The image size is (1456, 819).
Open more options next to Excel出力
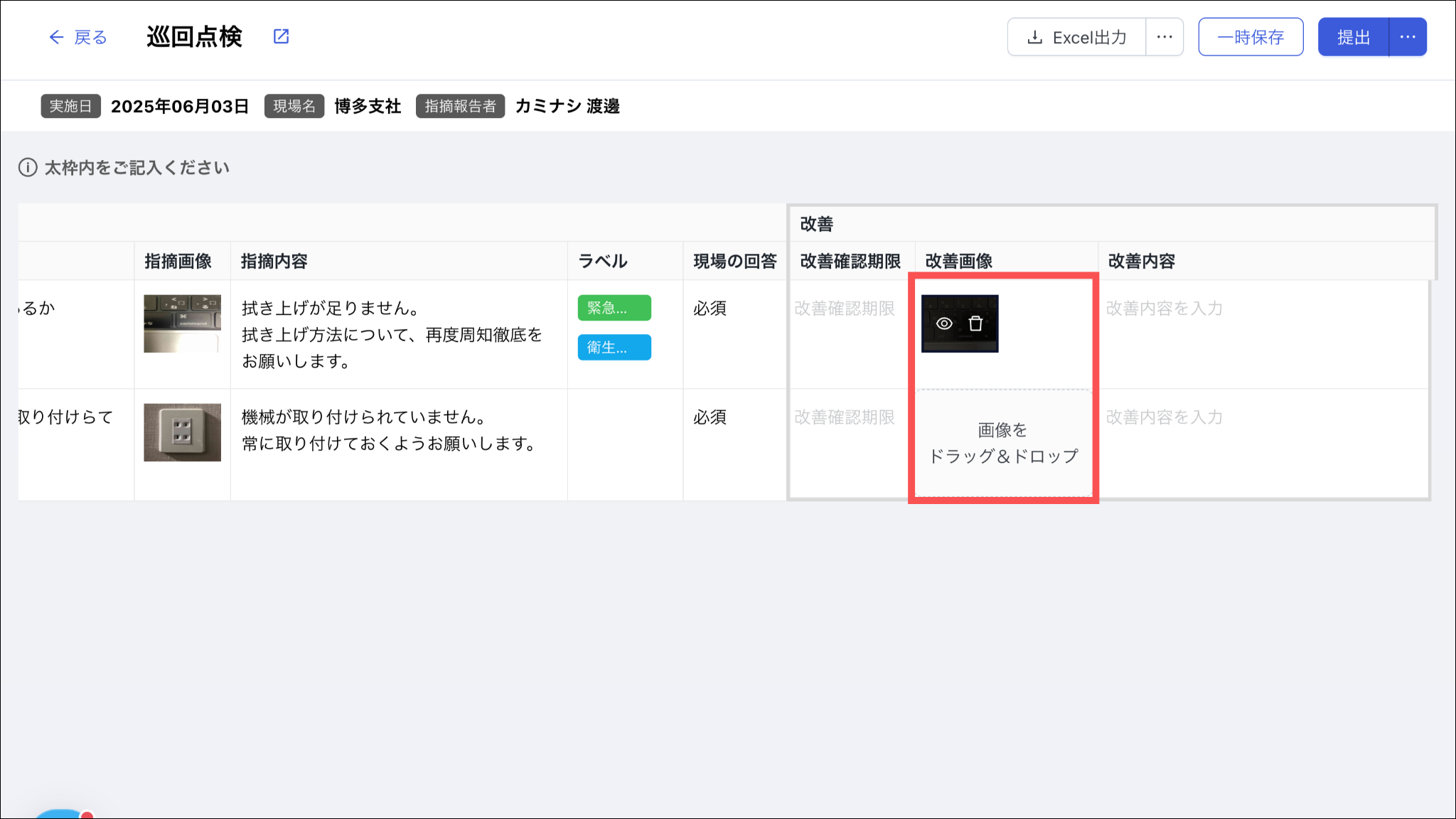pyautogui.click(x=1165, y=37)
